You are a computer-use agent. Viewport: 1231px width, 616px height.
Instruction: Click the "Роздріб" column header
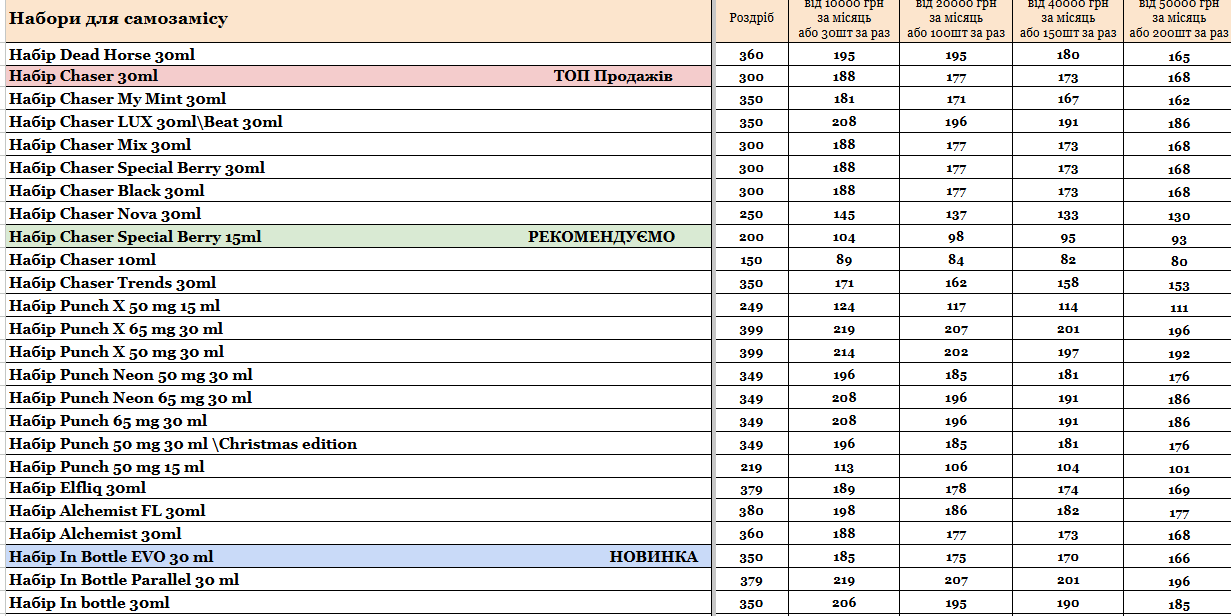coord(751,19)
